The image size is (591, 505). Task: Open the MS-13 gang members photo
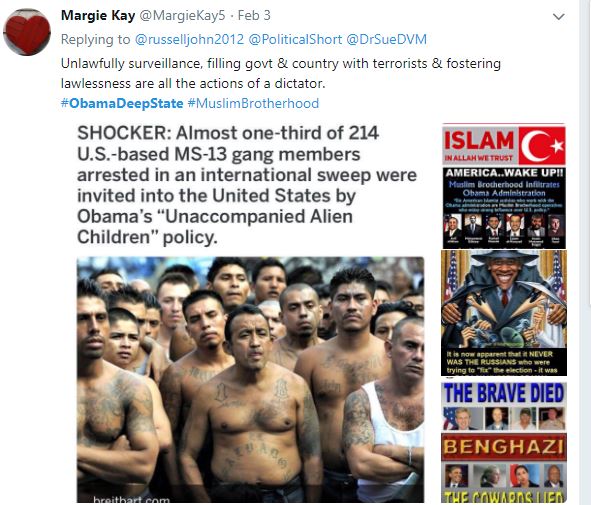251,380
